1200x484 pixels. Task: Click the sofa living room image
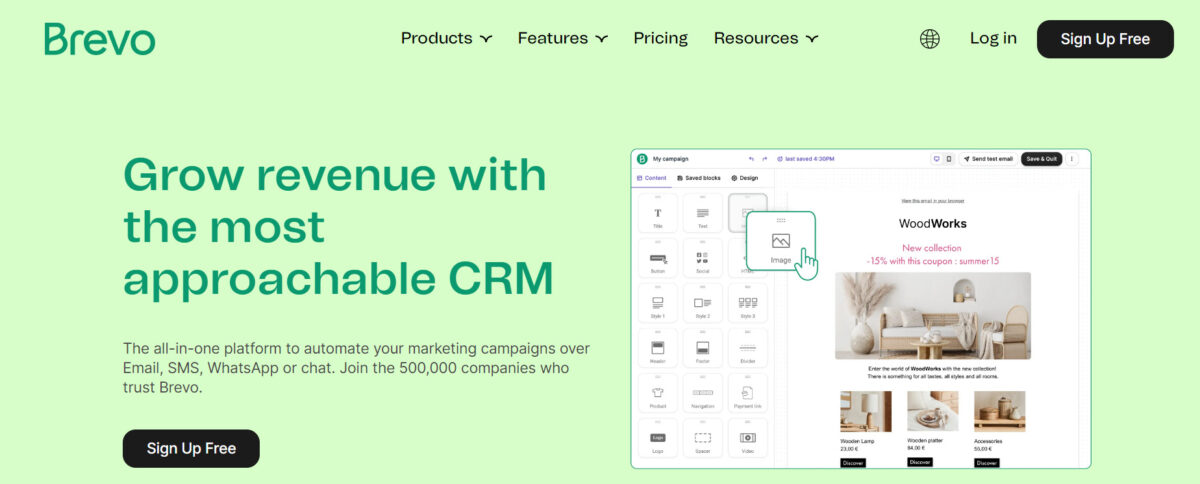tap(933, 316)
